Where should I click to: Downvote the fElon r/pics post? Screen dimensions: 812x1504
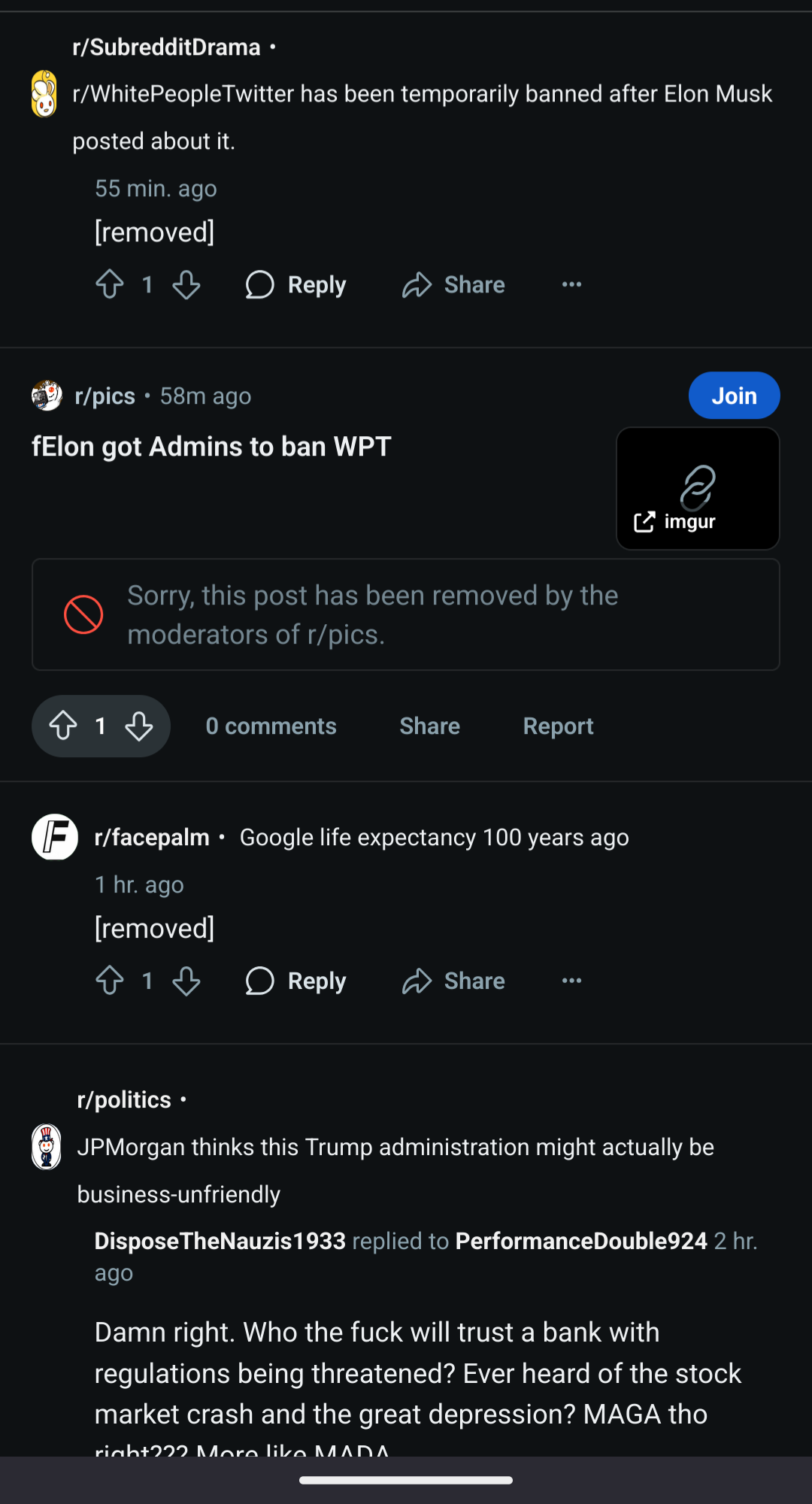[139, 726]
